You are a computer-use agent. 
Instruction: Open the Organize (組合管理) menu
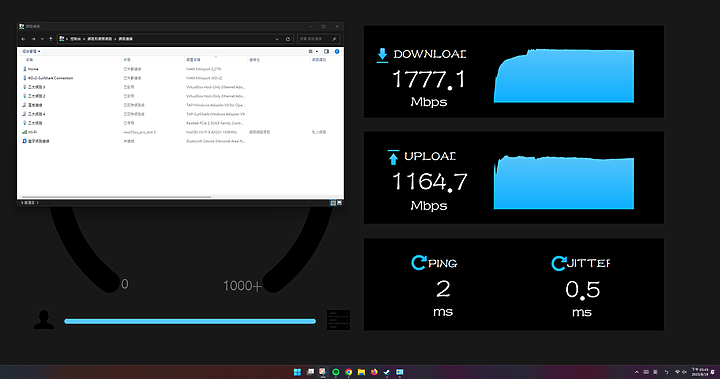coord(31,51)
